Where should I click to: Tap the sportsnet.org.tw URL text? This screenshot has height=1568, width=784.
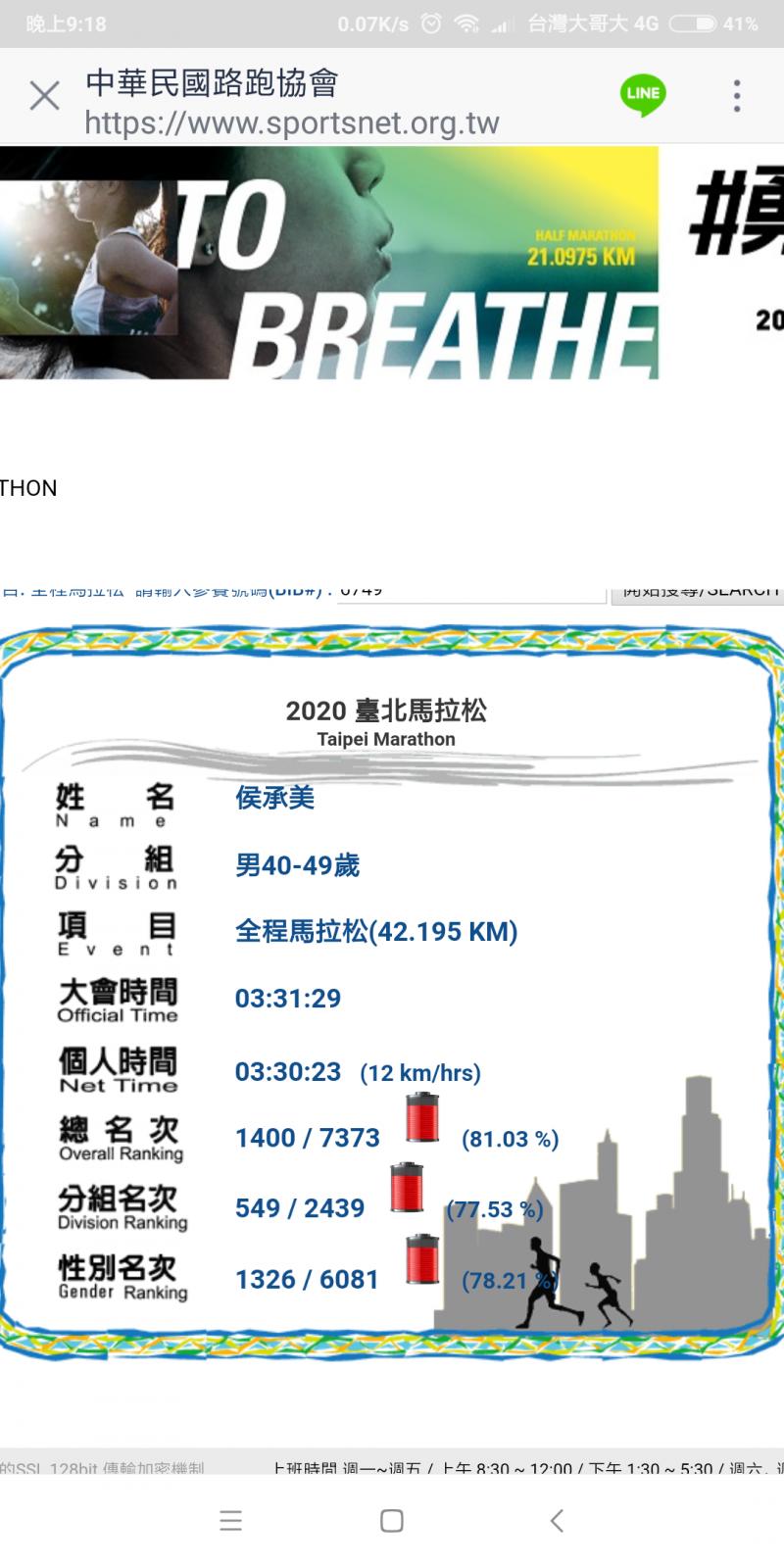pos(292,123)
